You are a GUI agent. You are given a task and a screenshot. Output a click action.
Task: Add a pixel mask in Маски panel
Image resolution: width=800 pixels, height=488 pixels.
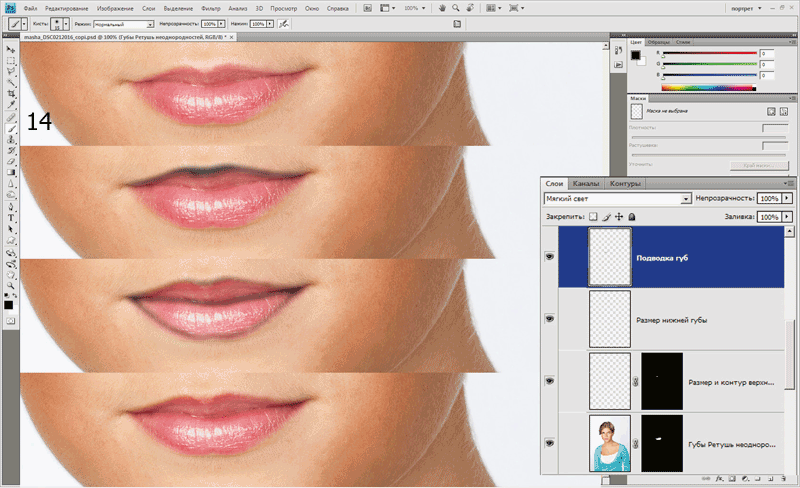771,111
